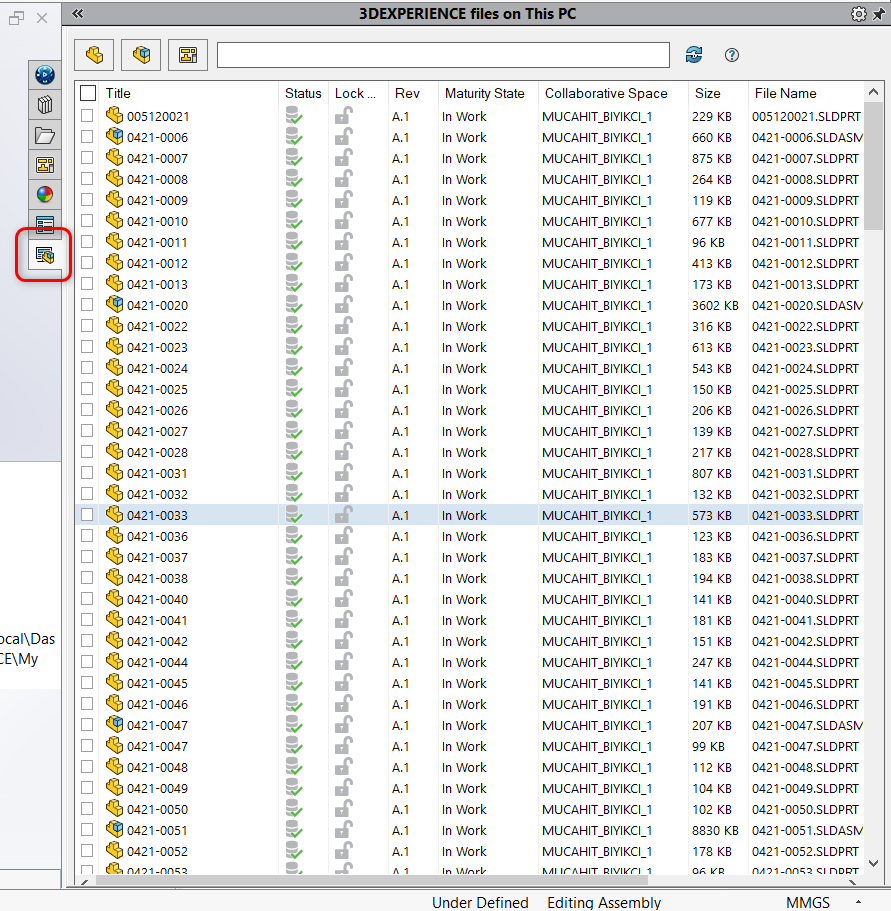Tick the select-all checkbox in header
This screenshot has height=911, width=891.
[x=88, y=93]
